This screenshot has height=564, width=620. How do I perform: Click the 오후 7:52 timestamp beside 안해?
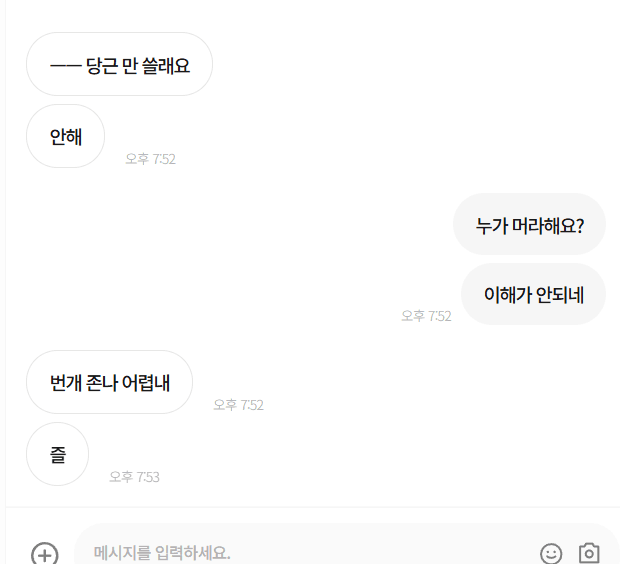150,159
